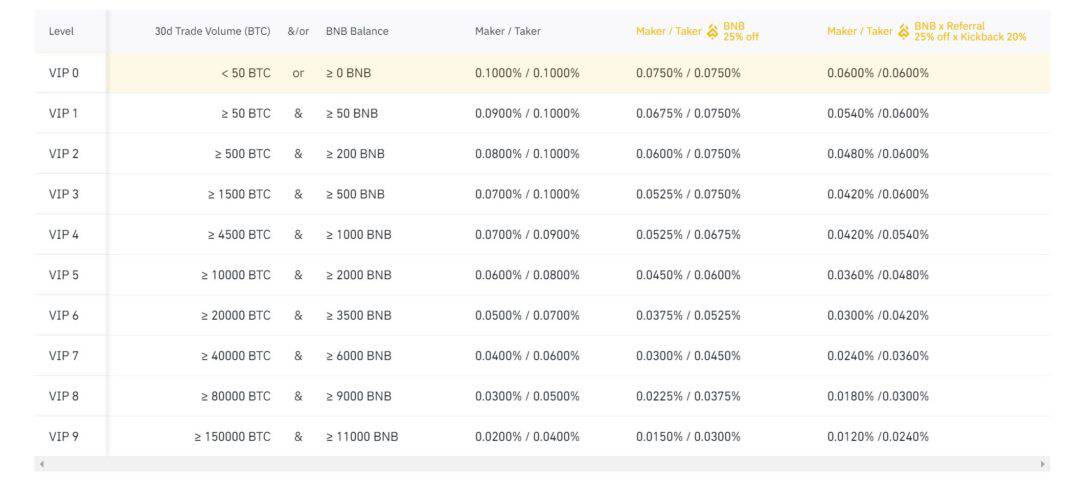Click the "0.0300% / 0.0450%" VIP 7 fee cell
Viewport: 1080px width, 492px height.
tap(688, 356)
